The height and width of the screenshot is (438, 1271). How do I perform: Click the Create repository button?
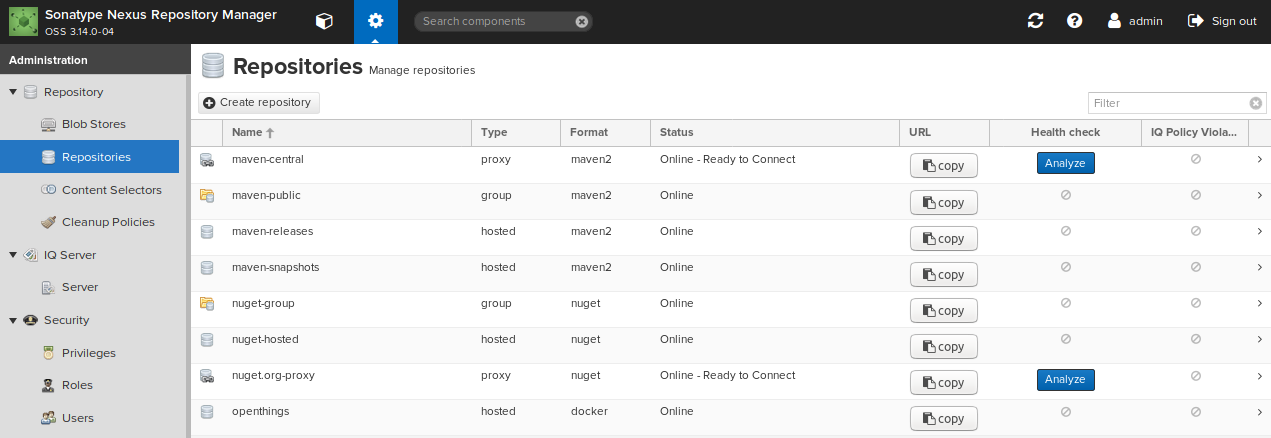click(259, 102)
